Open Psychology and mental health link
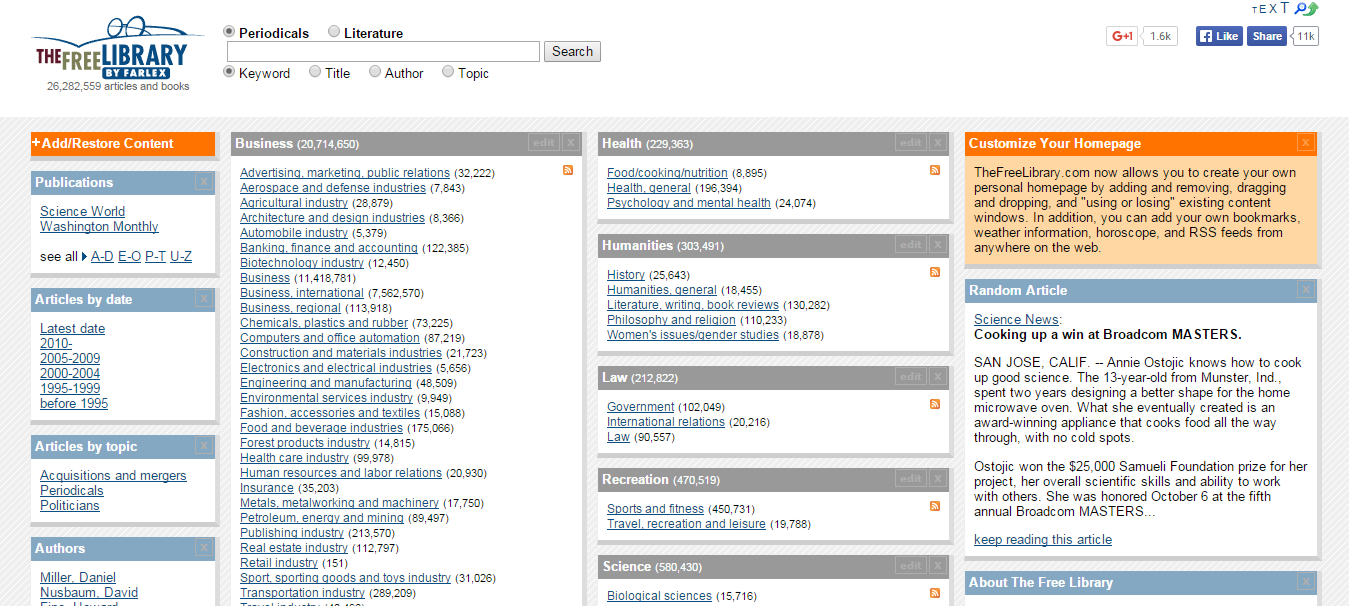This screenshot has width=1349, height=606. 689,203
